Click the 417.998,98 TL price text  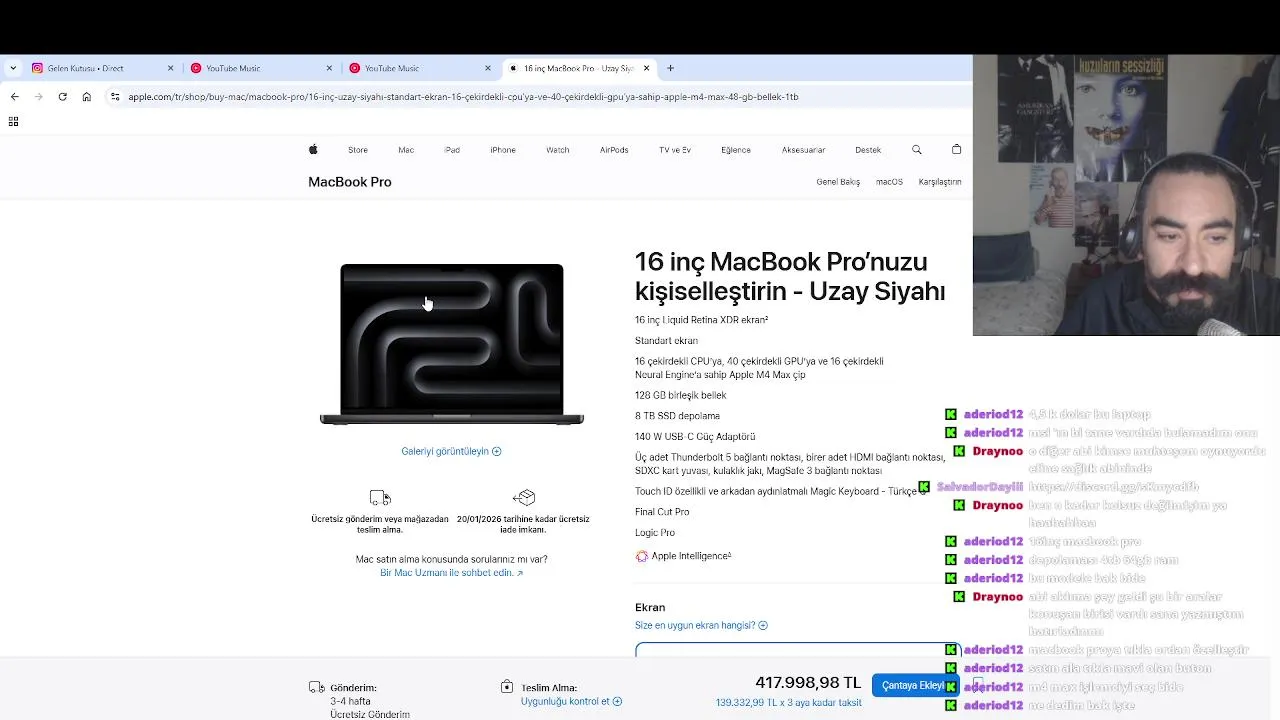[808, 682]
